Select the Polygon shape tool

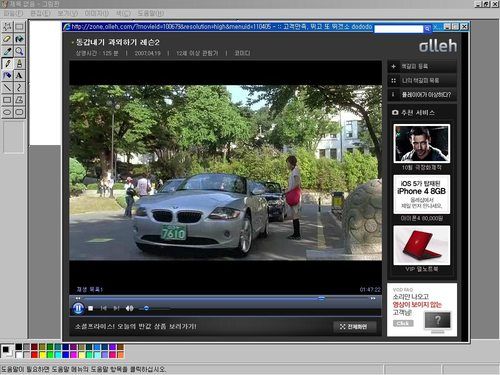pos(19,100)
